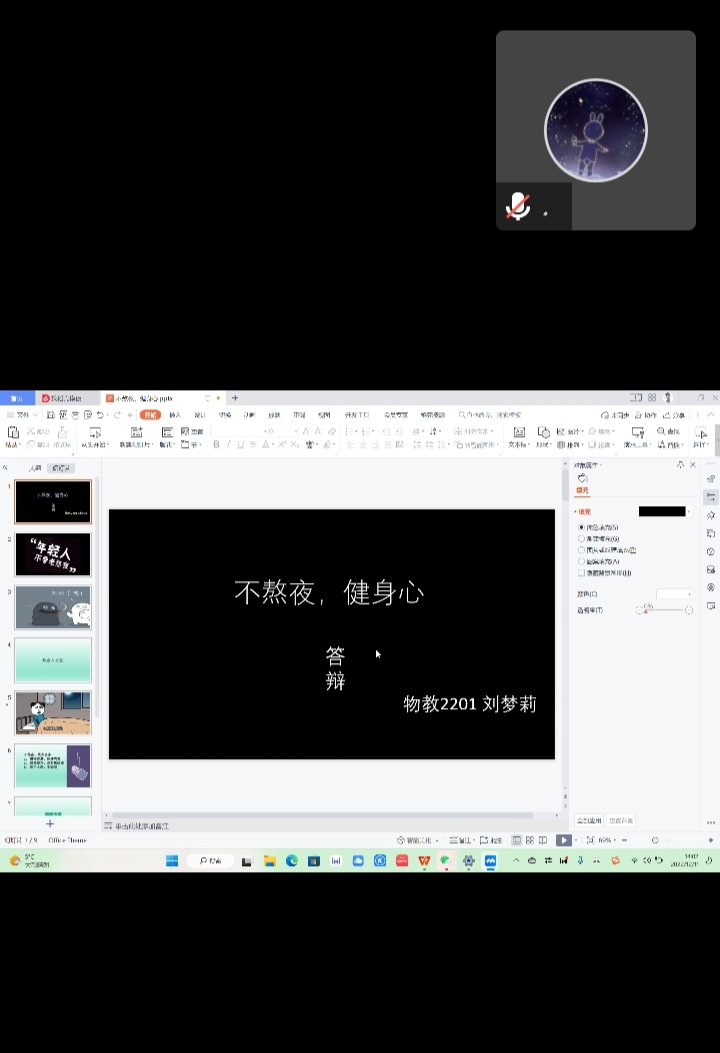Screen dimensions: 720x1053
Task: Click the muted microphone icon
Action: click(518, 207)
